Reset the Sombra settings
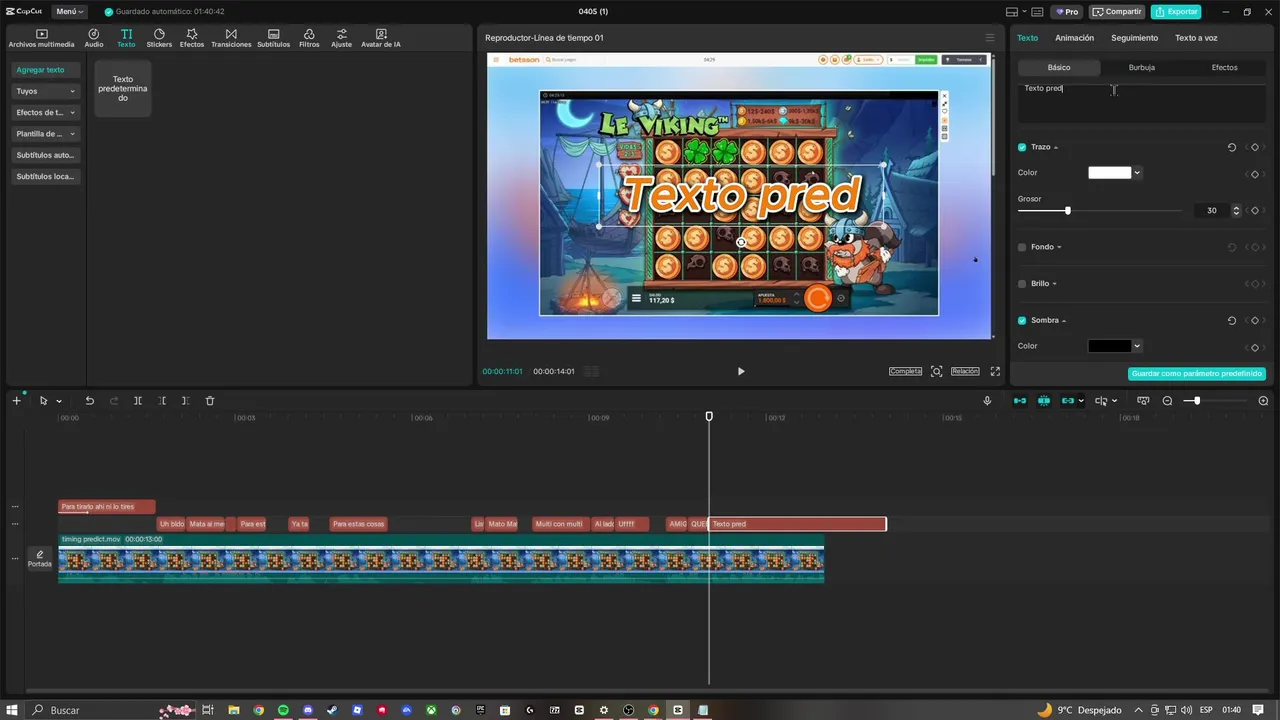The width and height of the screenshot is (1280, 720). coord(1232,320)
